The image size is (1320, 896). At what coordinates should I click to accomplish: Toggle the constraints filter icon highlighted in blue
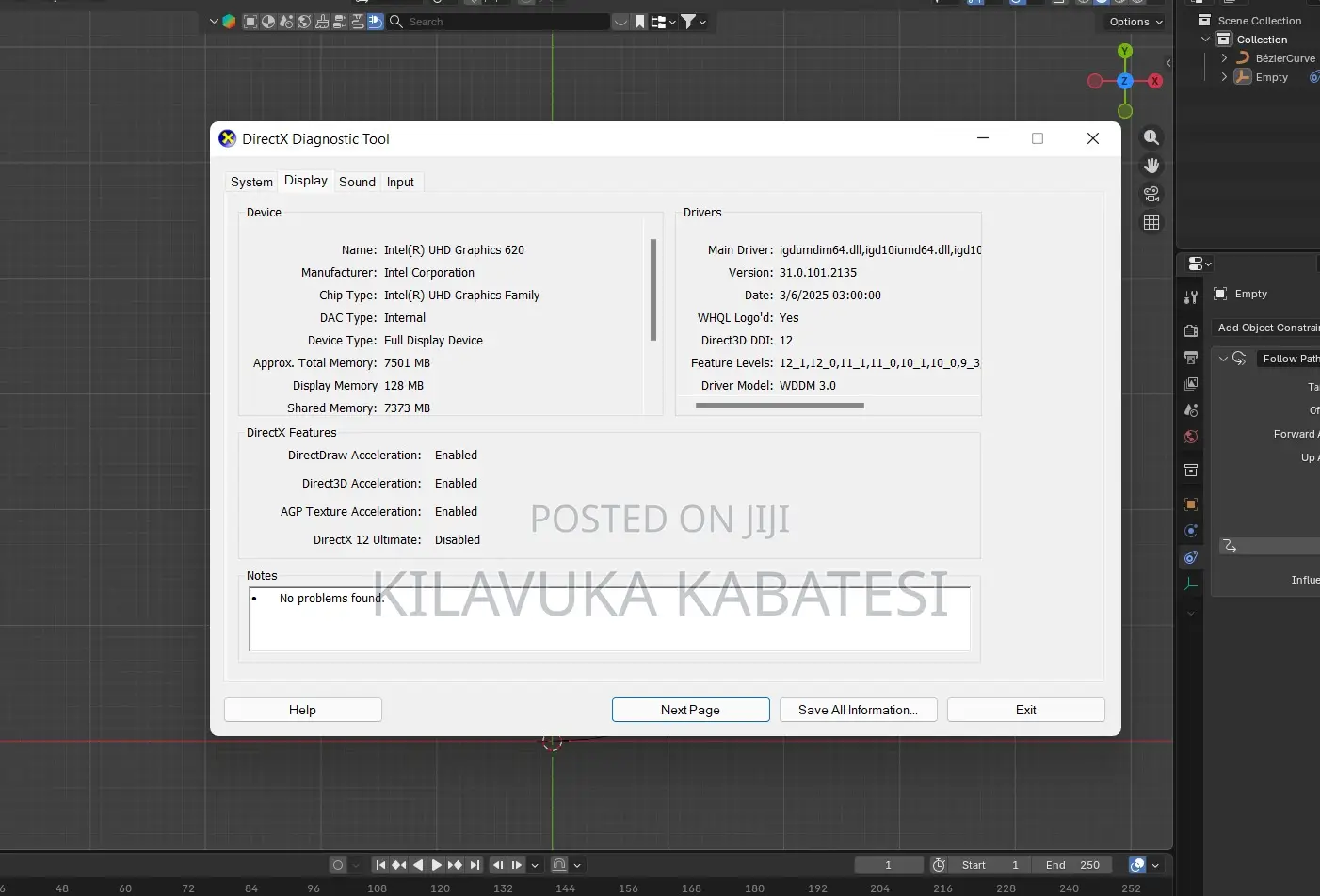(376, 22)
